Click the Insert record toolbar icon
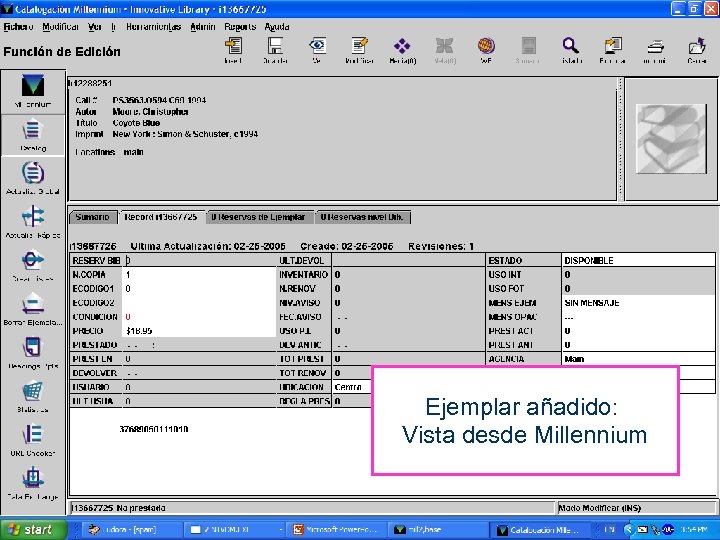 coord(233,50)
